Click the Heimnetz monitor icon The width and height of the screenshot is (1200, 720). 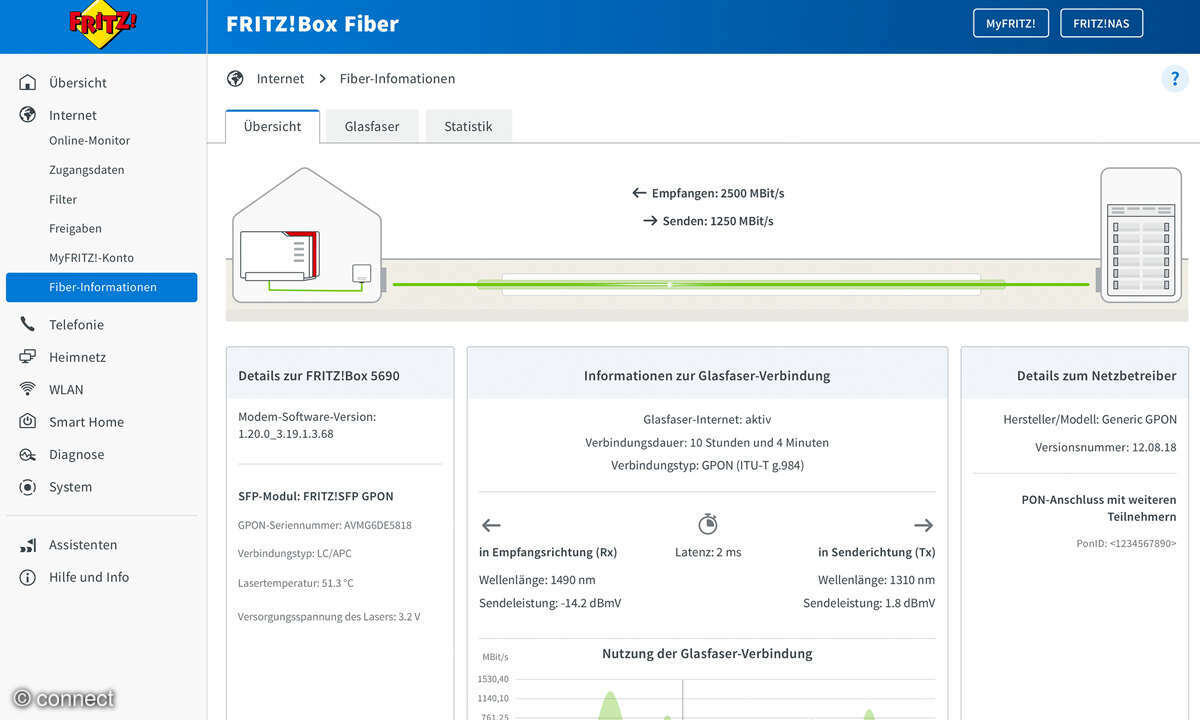(x=28, y=357)
